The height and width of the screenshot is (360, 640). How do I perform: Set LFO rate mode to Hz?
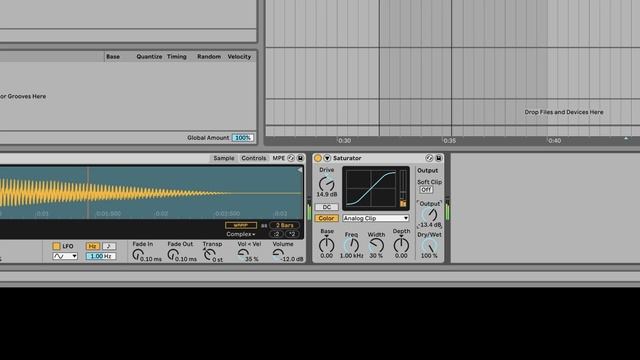point(93,246)
